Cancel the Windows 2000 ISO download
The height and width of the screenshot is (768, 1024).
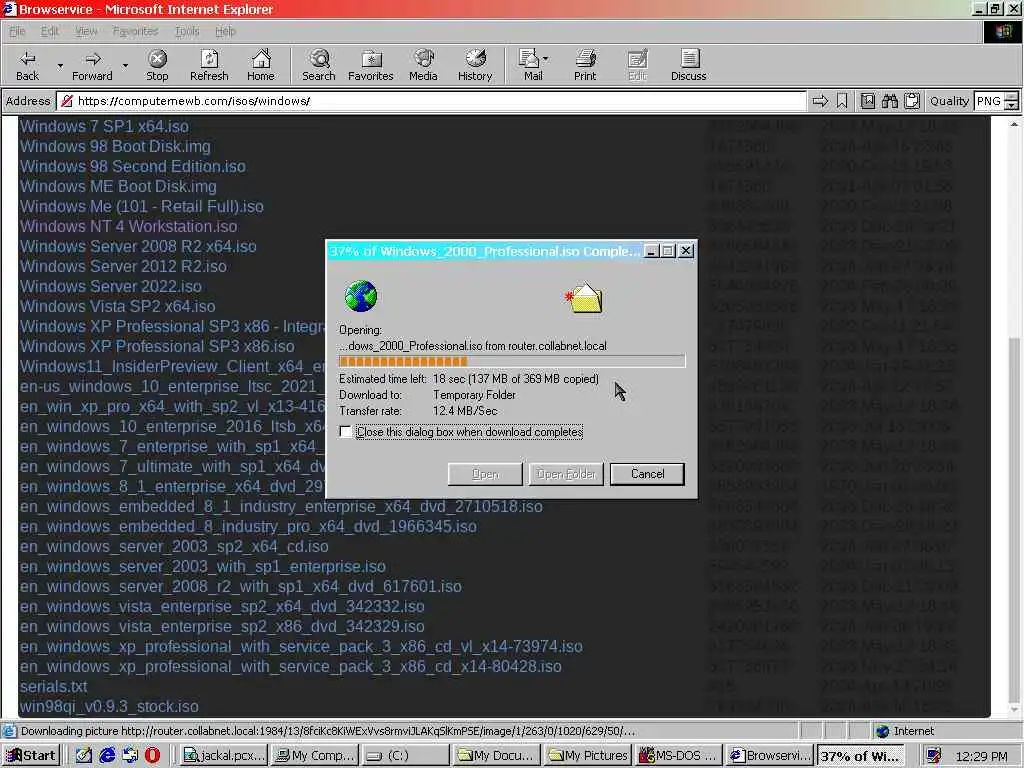[647, 474]
